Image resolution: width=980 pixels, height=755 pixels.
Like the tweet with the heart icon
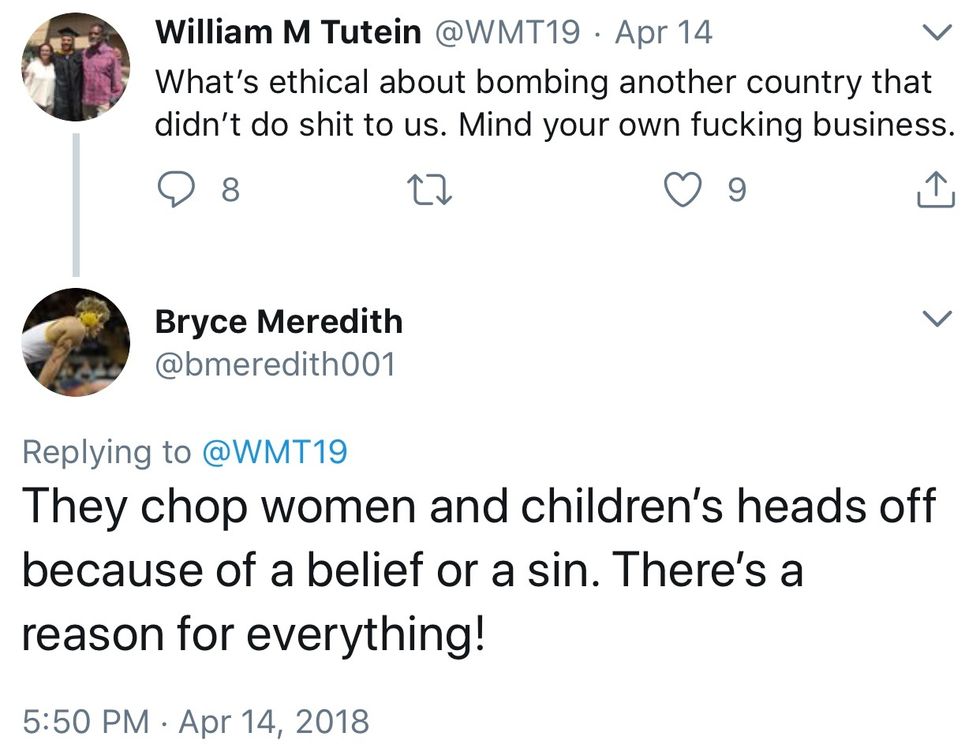pyautogui.click(x=683, y=189)
